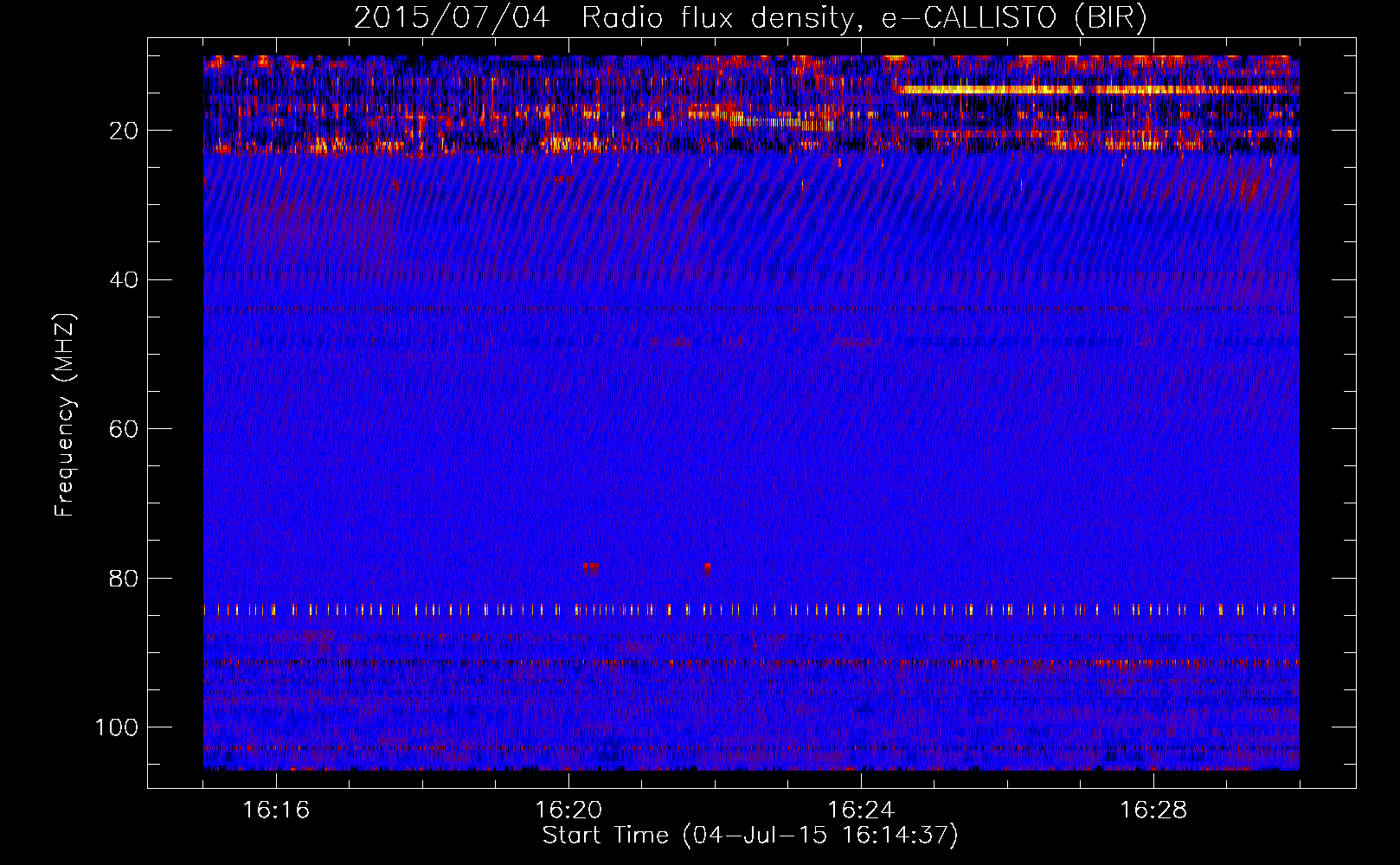Click the 16:20 time tick label
Image resolution: width=1400 pixels, height=865 pixels.
(568, 811)
